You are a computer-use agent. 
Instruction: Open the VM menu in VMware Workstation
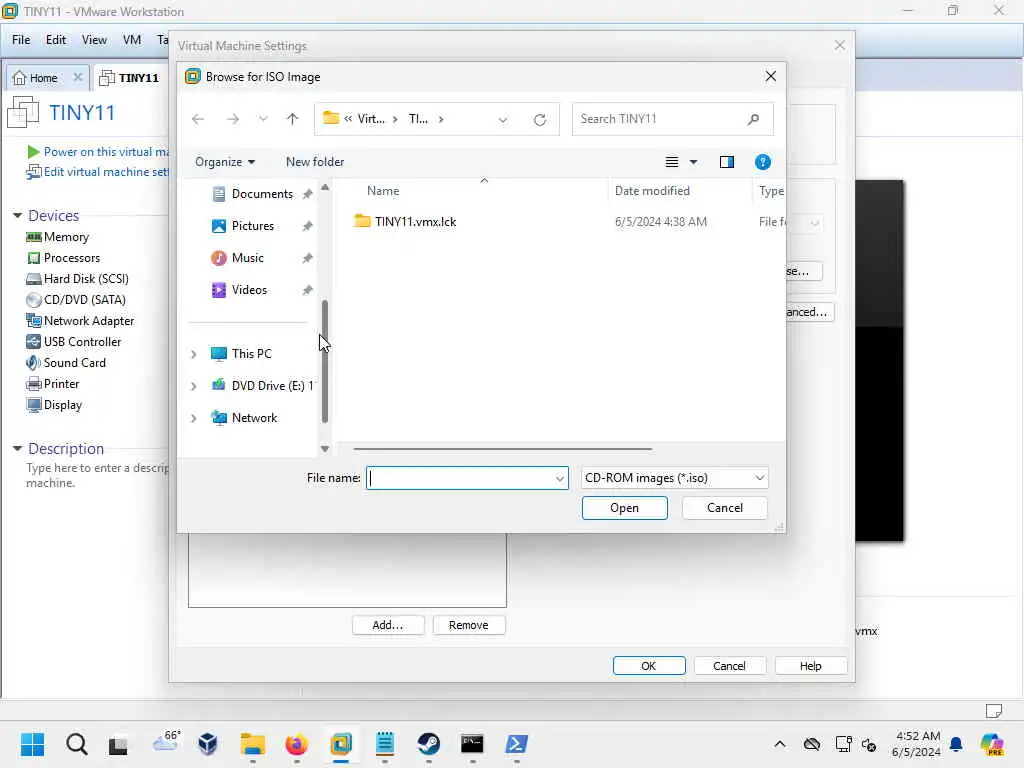point(132,40)
